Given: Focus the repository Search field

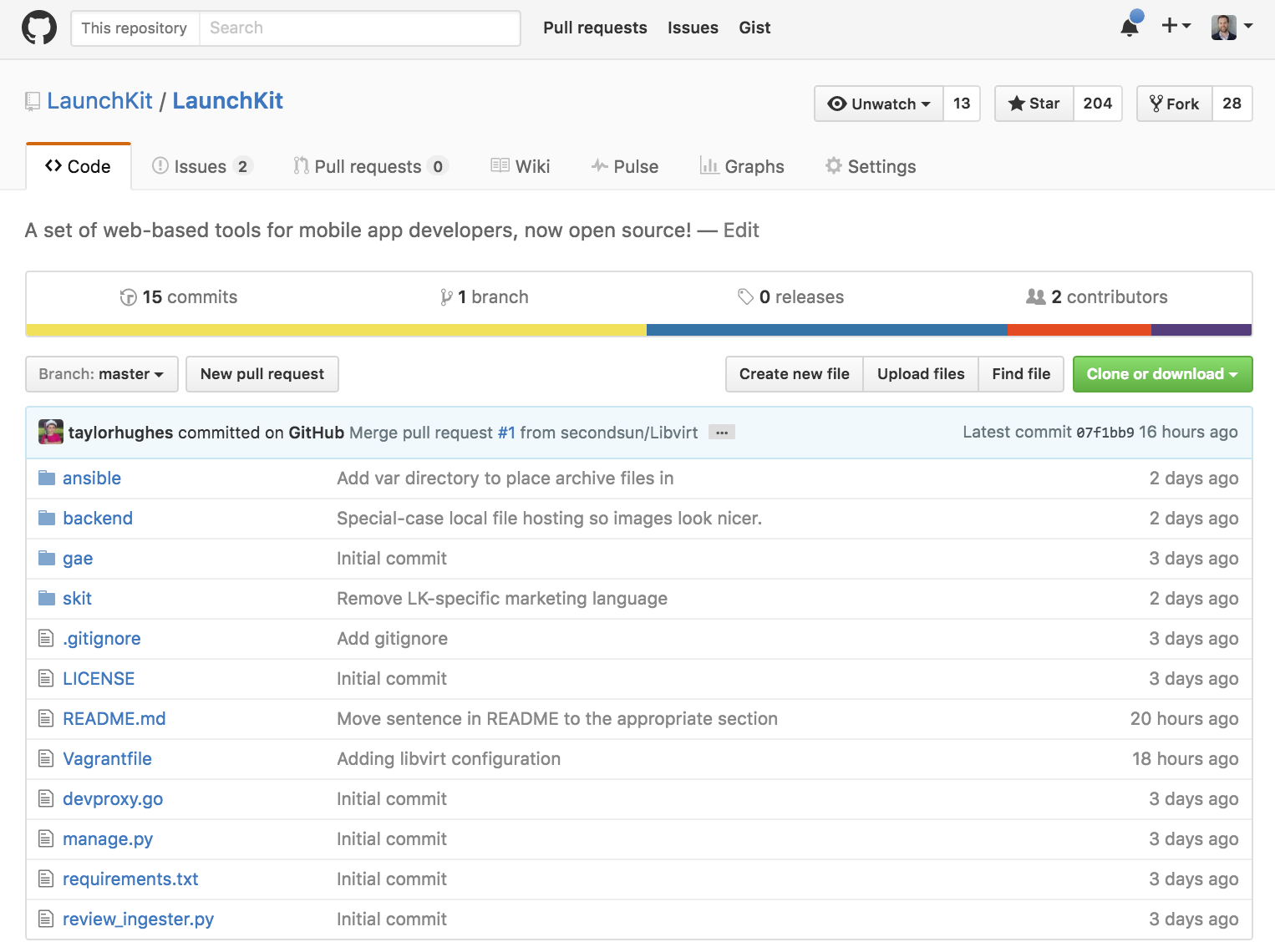Looking at the screenshot, I should (359, 28).
